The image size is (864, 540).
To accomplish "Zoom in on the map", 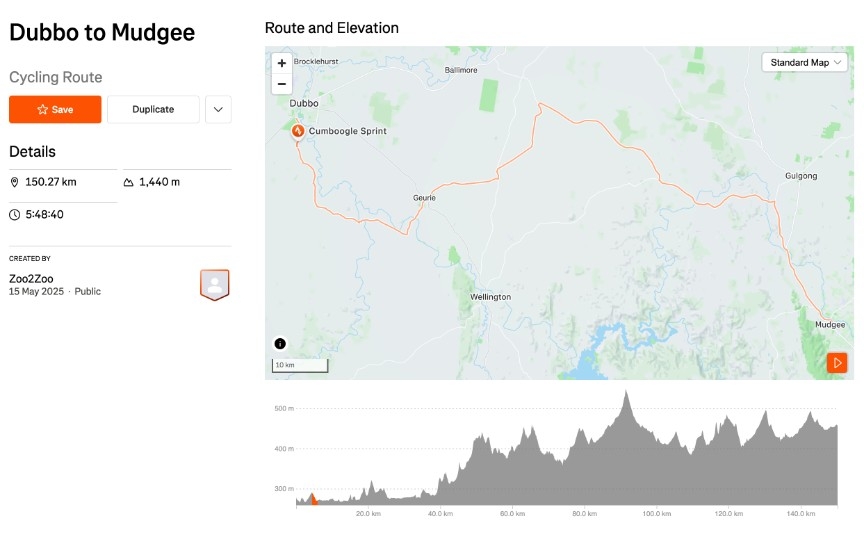I will point(282,63).
